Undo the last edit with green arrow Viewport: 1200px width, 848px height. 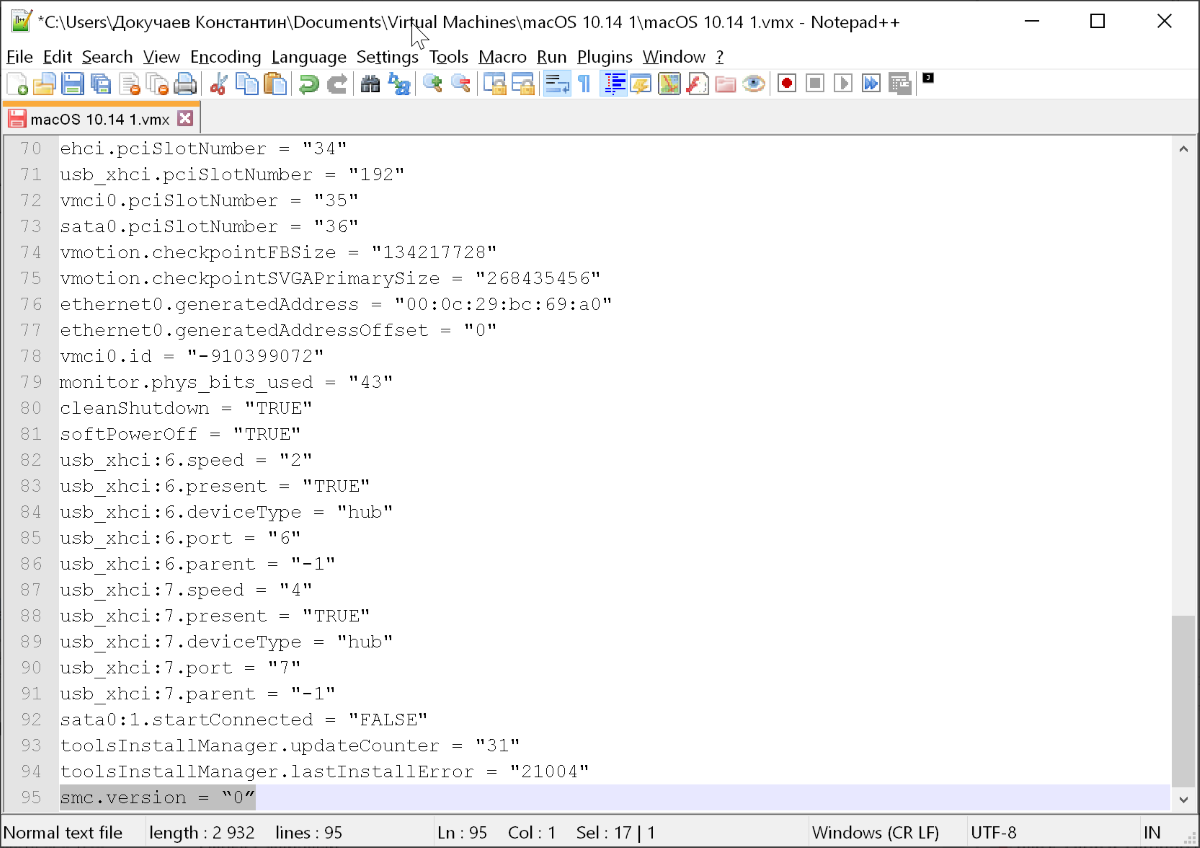309,84
